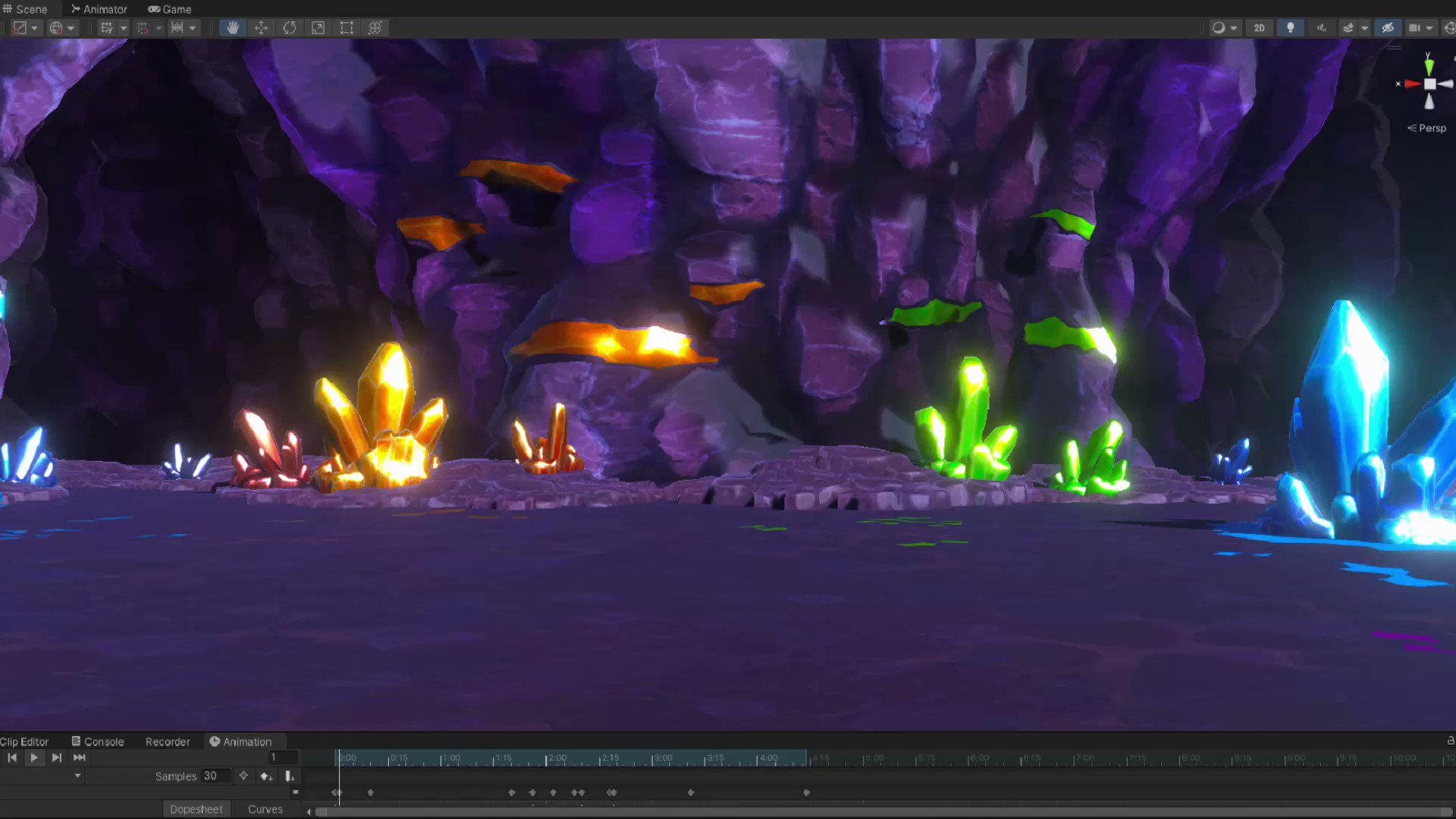Image resolution: width=1456 pixels, height=819 pixels.
Task: Click the Samples value field
Action: pos(216,776)
